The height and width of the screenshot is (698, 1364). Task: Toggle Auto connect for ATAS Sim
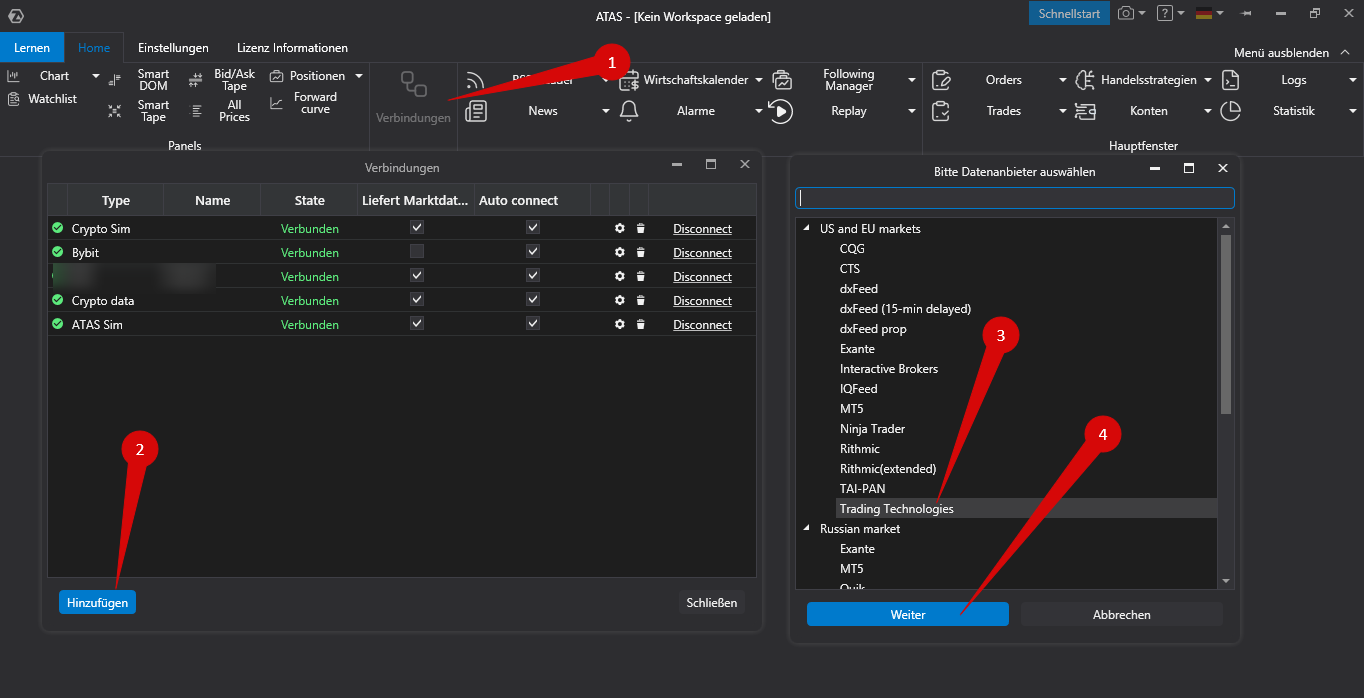(533, 324)
